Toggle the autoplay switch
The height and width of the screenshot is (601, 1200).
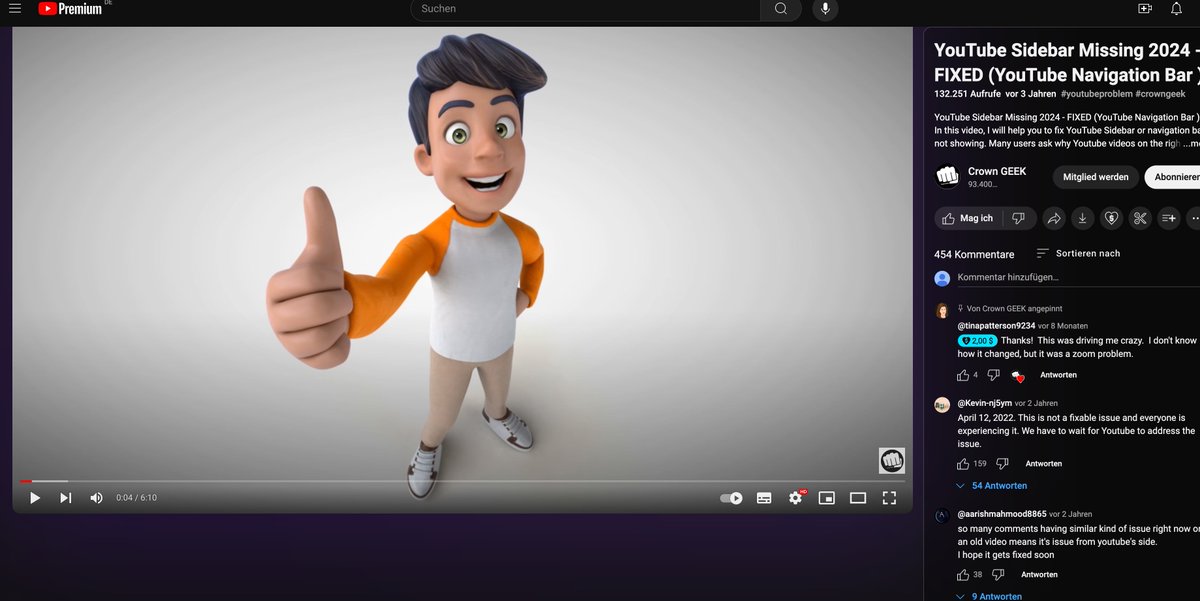pos(732,497)
